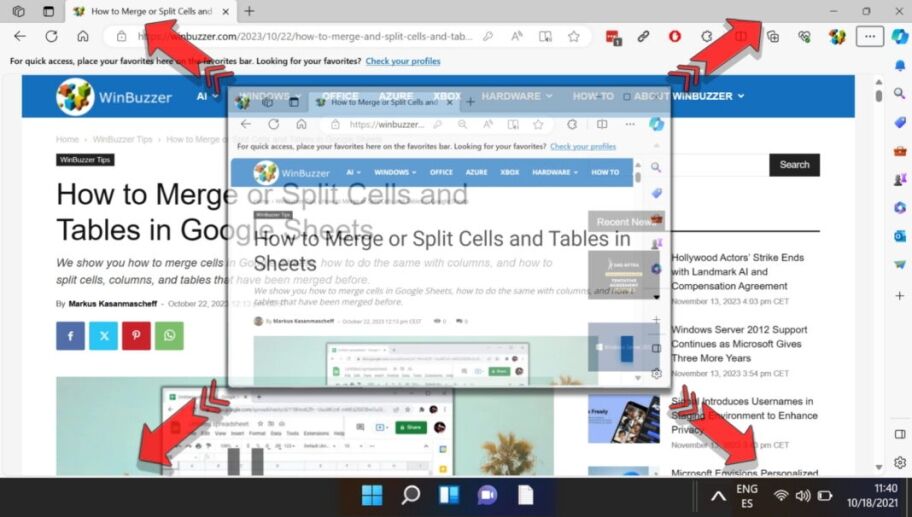
Task: Click the page scroll-up arrow
Action: [878, 82]
